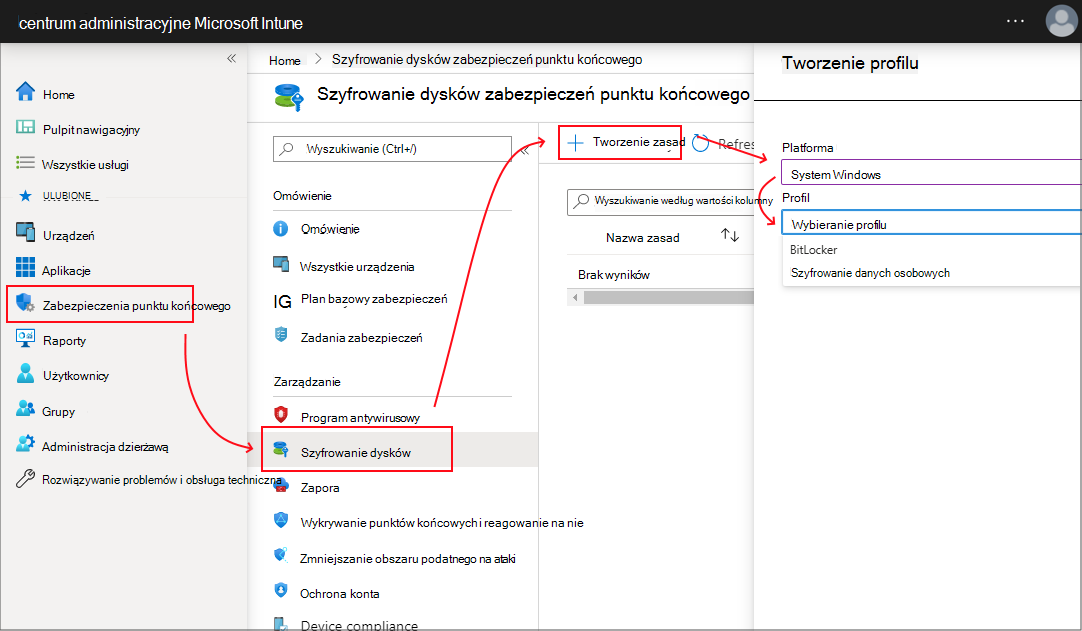Open Zadania zabezpieczeń label

pyautogui.click(x=362, y=338)
